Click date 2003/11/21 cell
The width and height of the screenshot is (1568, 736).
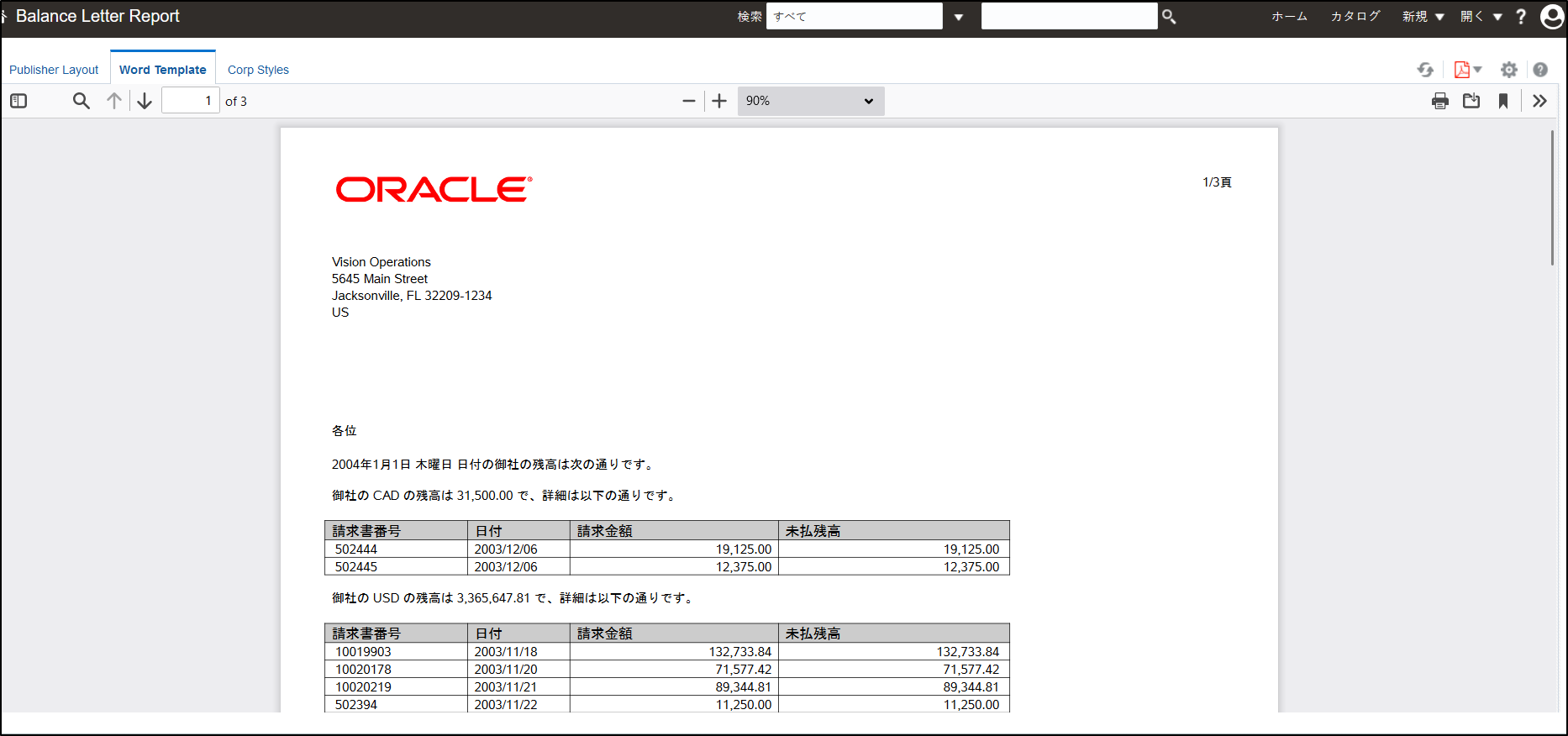point(518,687)
